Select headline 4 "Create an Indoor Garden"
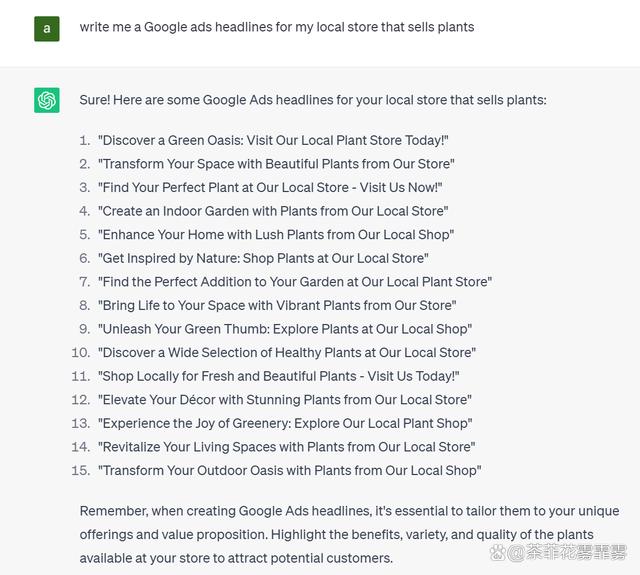 click(273, 211)
